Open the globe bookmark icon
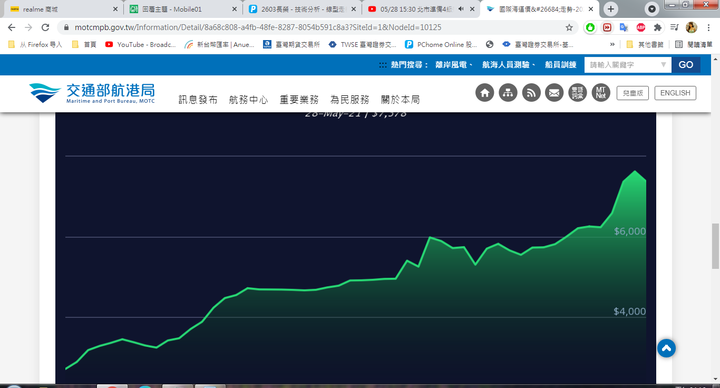This screenshot has width=720, height=388. 489,45
